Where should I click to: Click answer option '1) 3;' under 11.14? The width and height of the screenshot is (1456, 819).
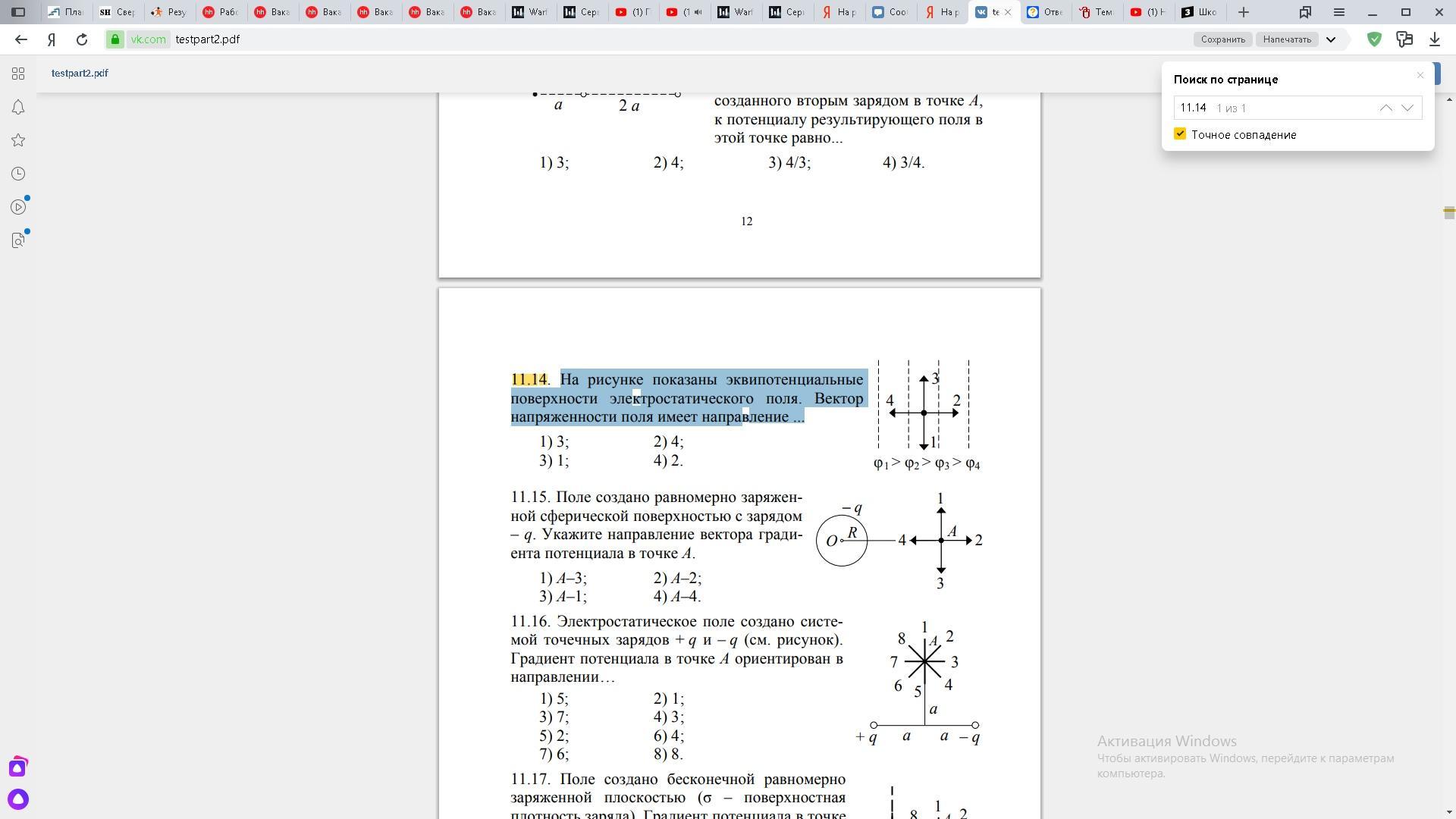click(x=554, y=442)
